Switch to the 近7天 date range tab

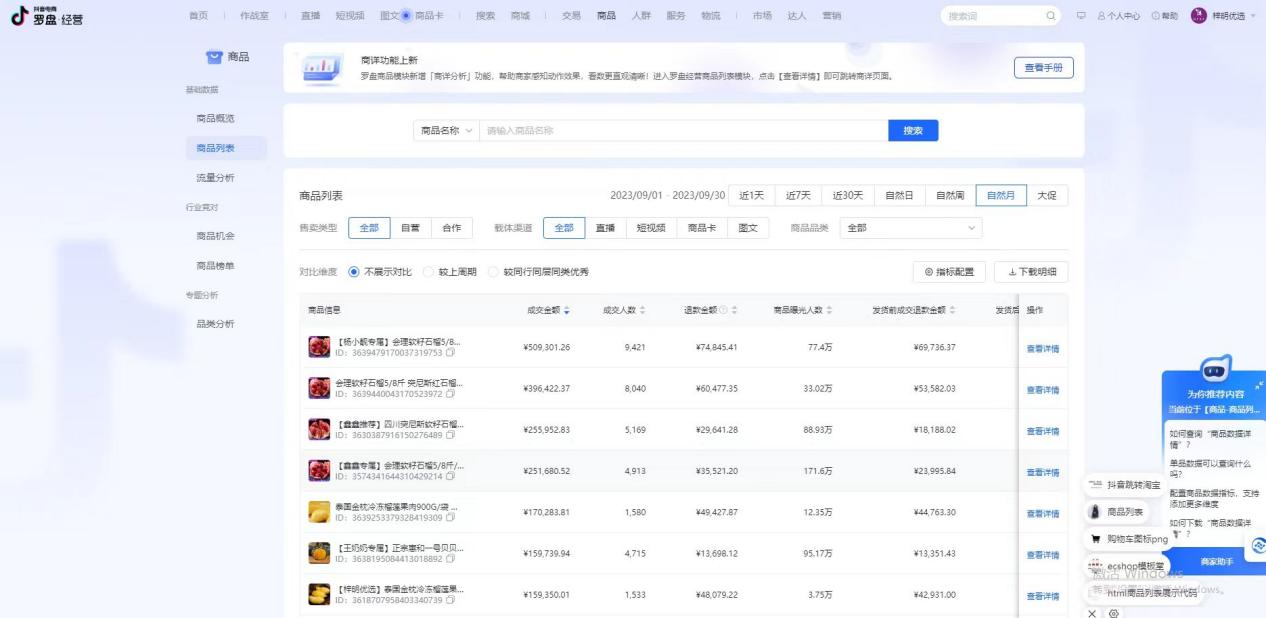tap(797, 195)
